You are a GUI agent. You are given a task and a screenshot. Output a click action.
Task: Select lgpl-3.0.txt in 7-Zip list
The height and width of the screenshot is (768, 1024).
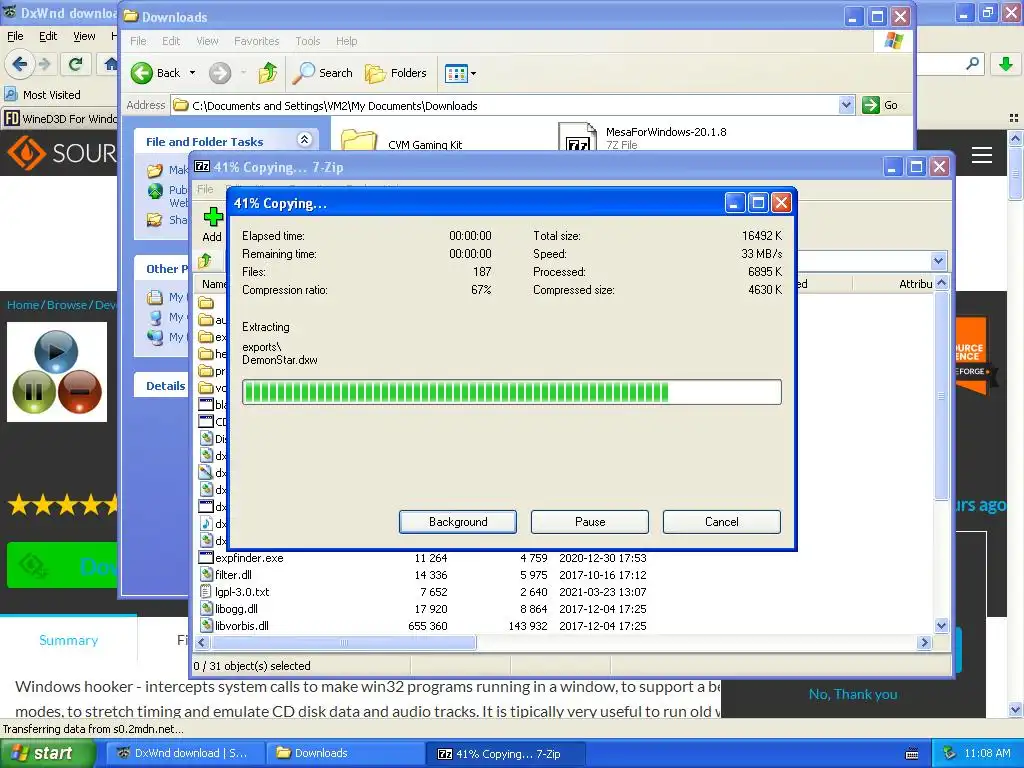click(x=242, y=592)
